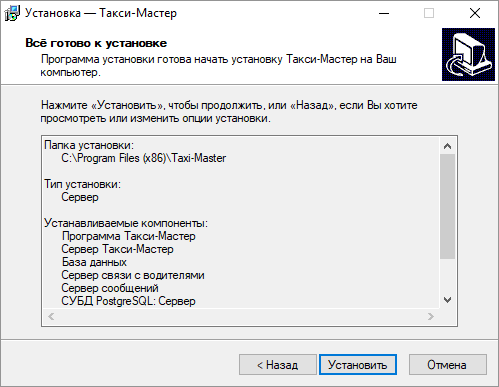Go back with the «Назад» button
499x387 pixels.
click(278, 365)
